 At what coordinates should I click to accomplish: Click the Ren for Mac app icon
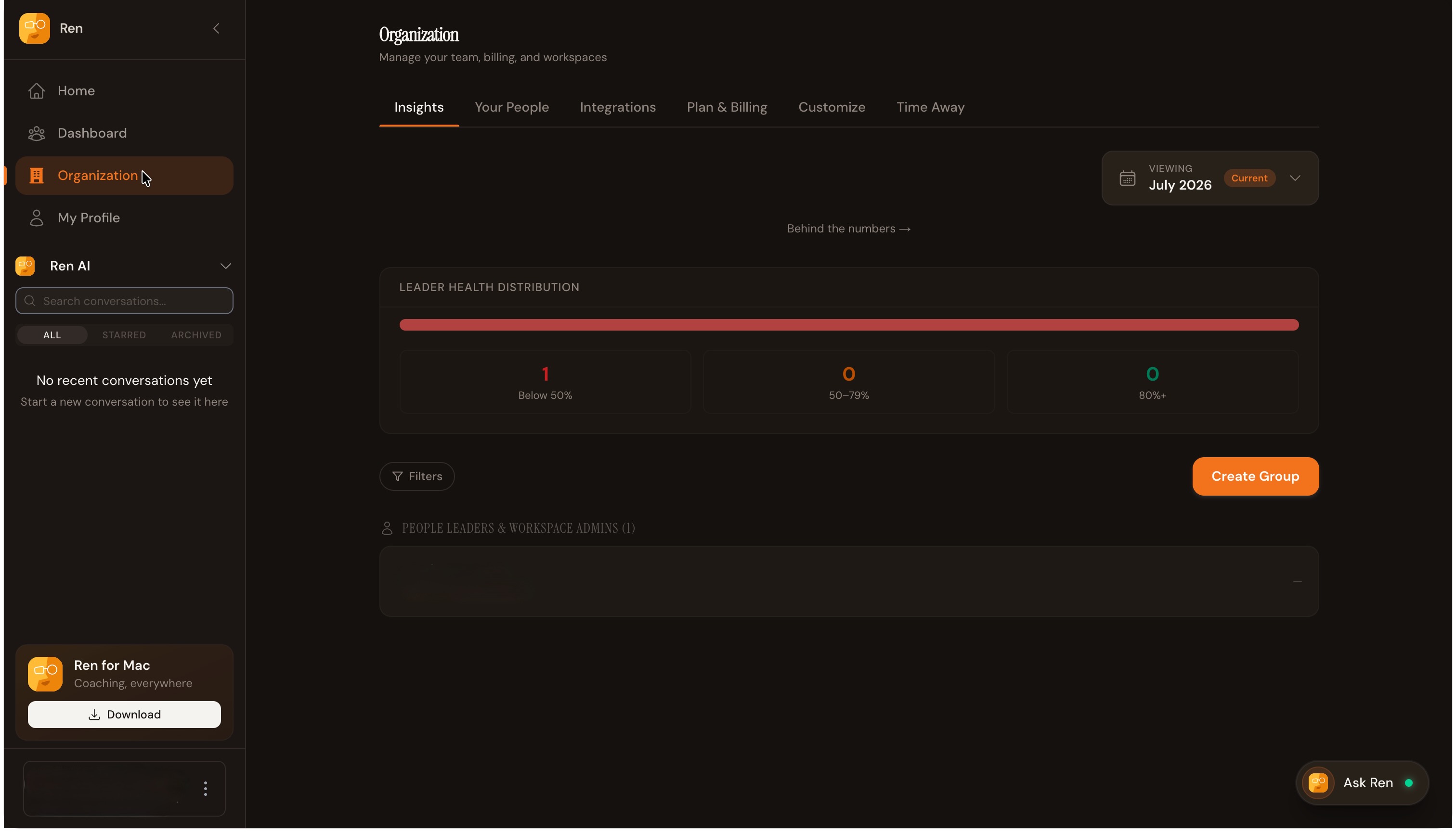click(45, 675)
